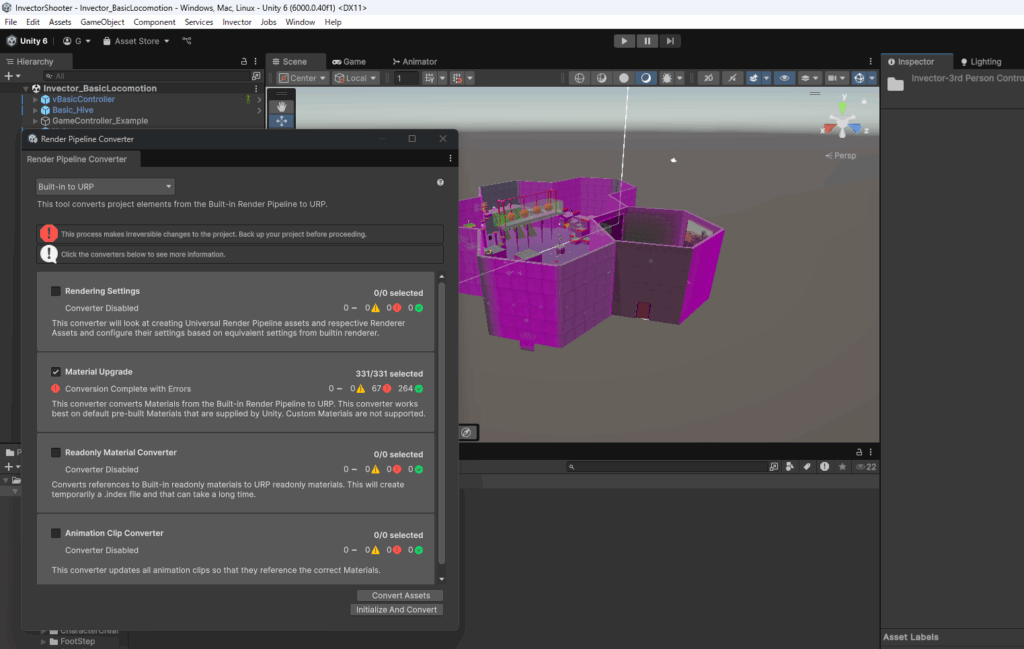The width and height of the screenshot is (1024, 649).
Task: Open the Hierarchy panel's three-dot menu
Action: pyautogui.click(x=255, y=61)
